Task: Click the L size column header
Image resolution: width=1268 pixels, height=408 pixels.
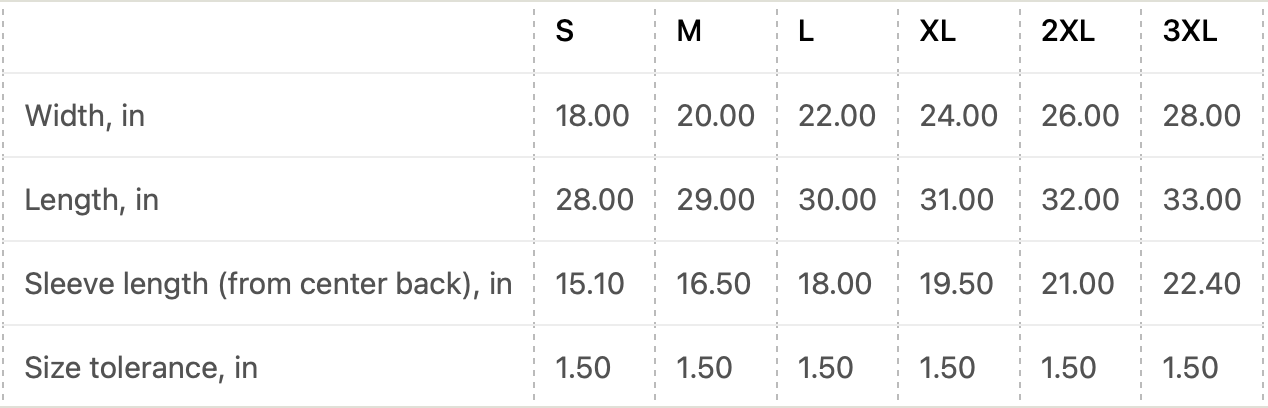Action: pos(806,32)
